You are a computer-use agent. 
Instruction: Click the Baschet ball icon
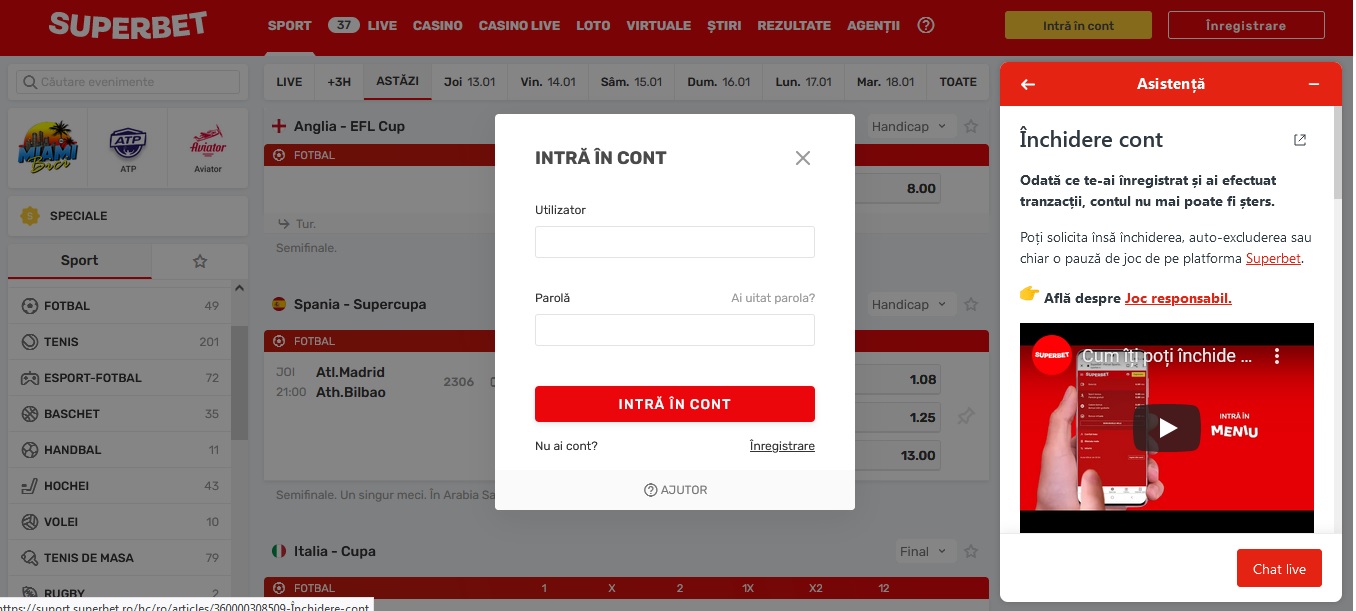[28, 414]
